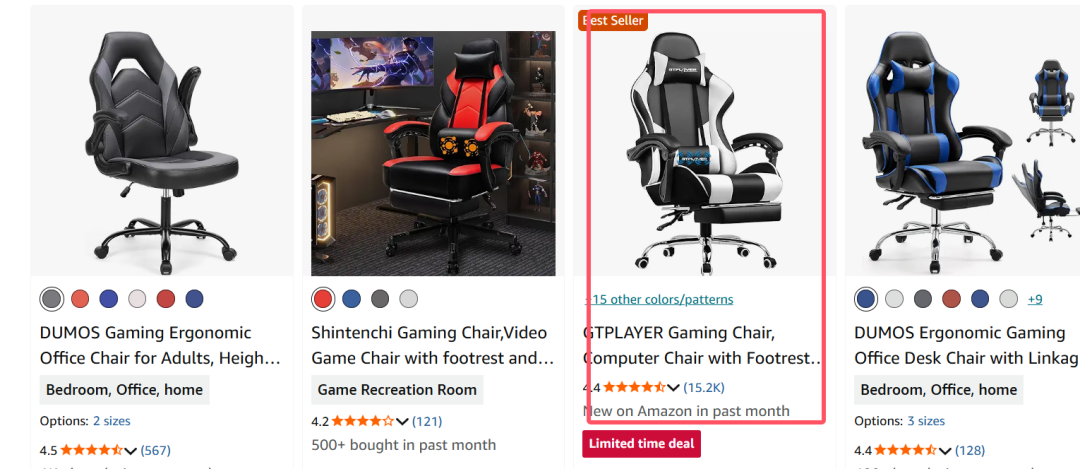Open the (15.2K) reviews link
Viewport: 1080px width, 469px height.
click(x=704, y=387)
